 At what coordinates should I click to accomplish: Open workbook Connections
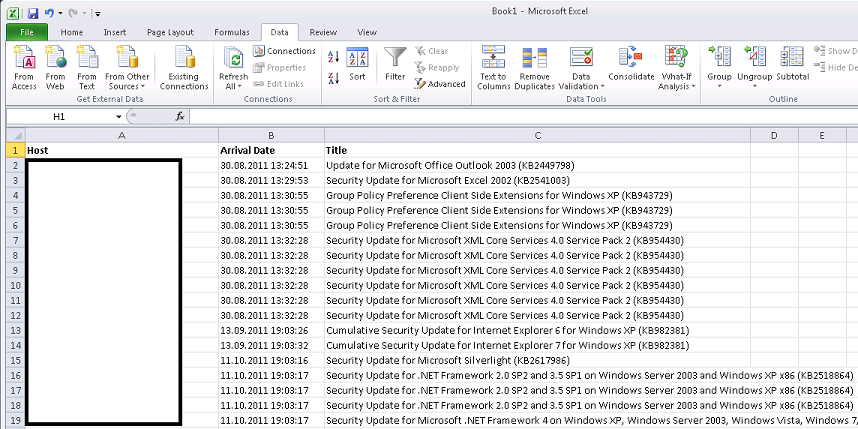pos(284,51)
